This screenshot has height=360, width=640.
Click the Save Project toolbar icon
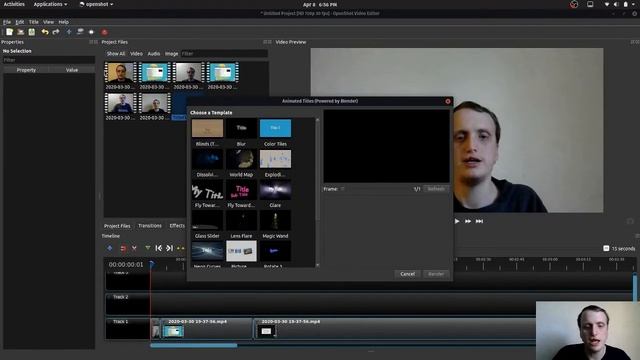[31, 32]
